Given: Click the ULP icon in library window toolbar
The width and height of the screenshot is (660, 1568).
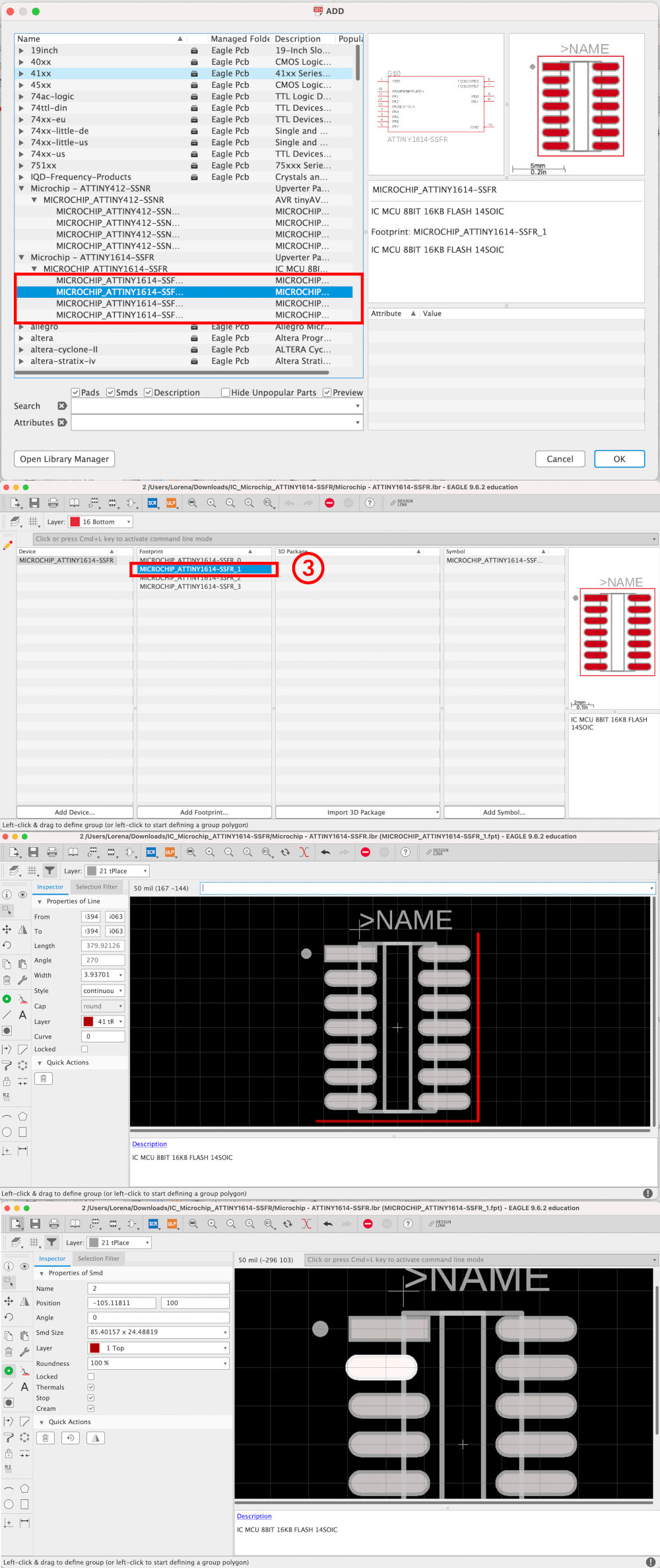Looking at the screenshot, I should pos(172,503).
